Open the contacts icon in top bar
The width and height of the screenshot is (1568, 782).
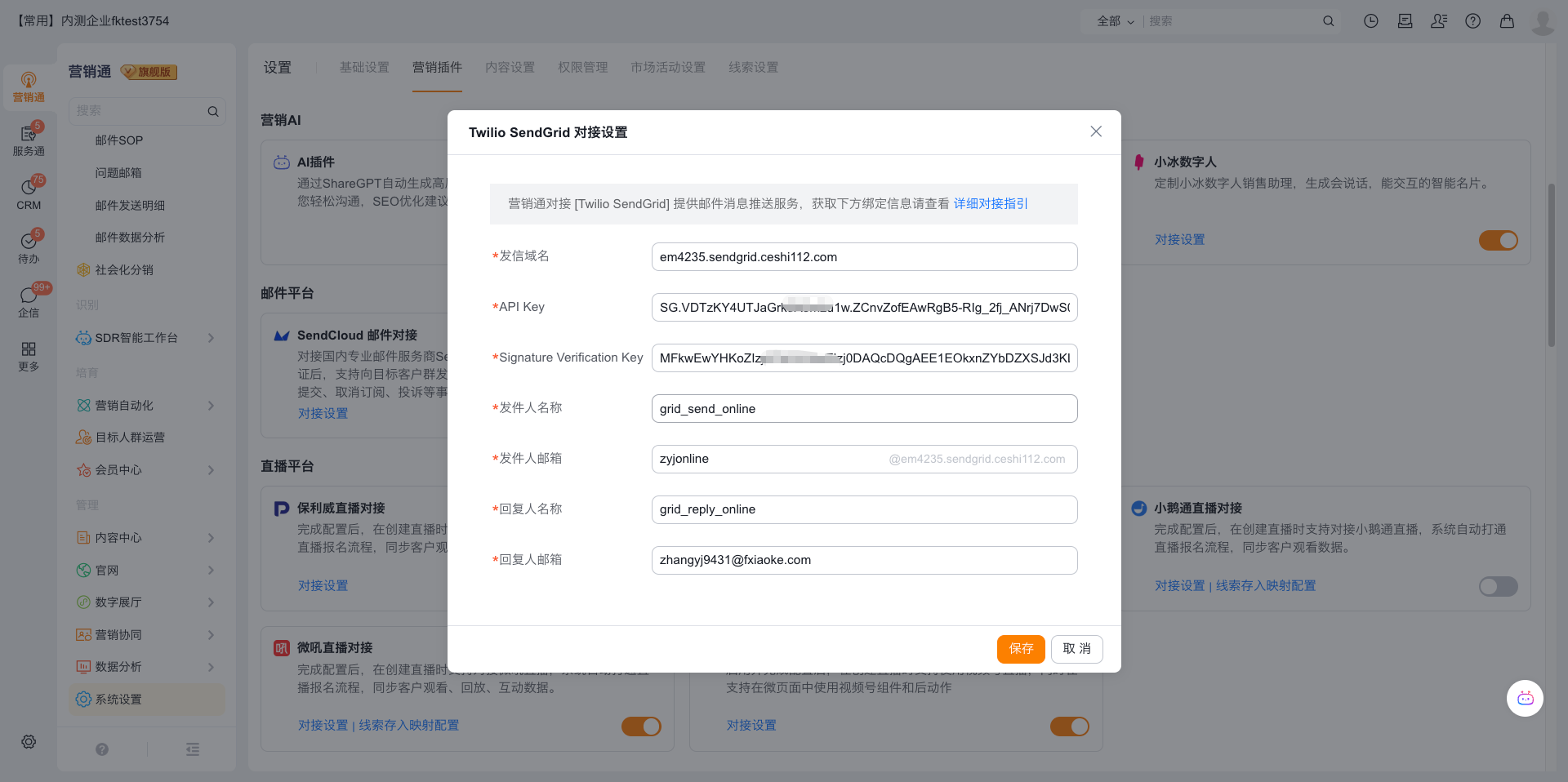click(1439, 21)
